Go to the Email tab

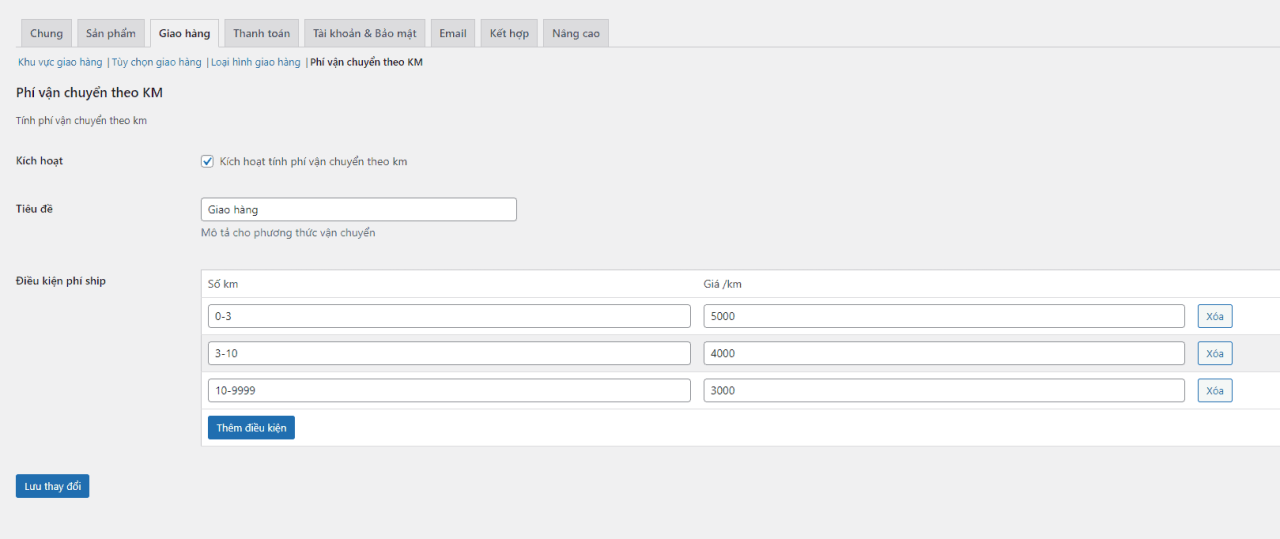coord(453,33)
